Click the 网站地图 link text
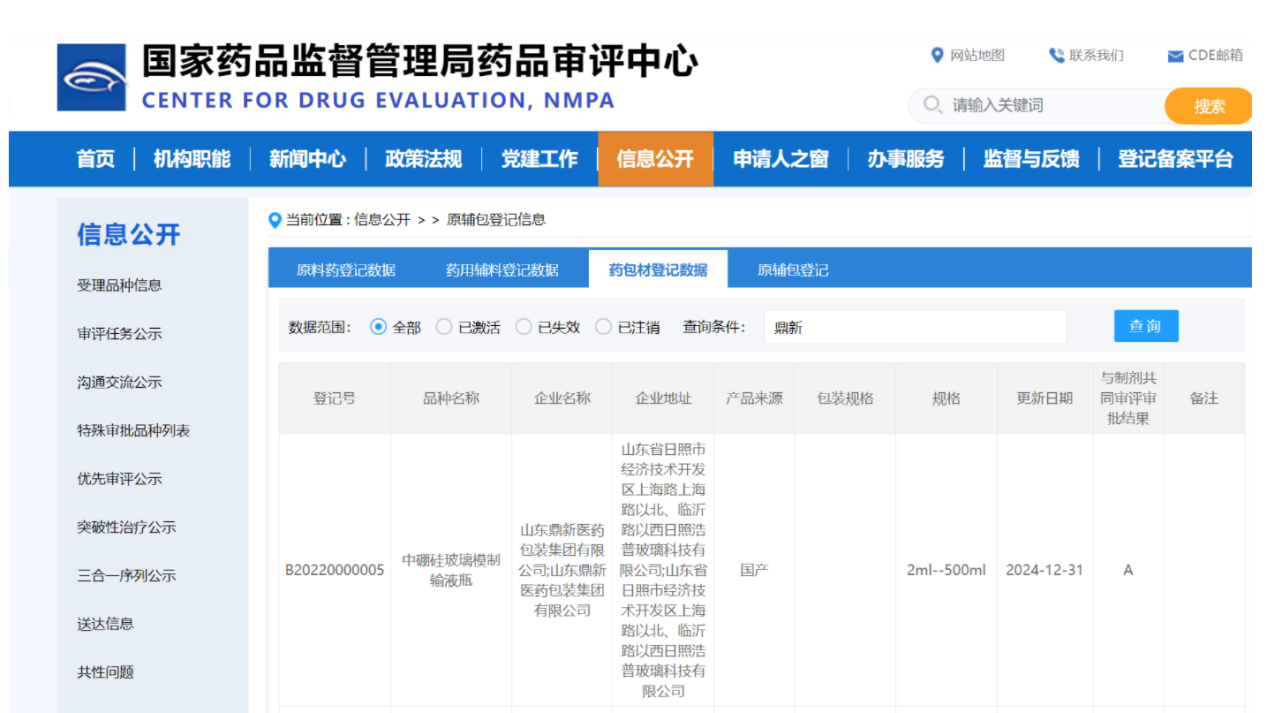This screenshot has width=1267, height=713. 978,55
